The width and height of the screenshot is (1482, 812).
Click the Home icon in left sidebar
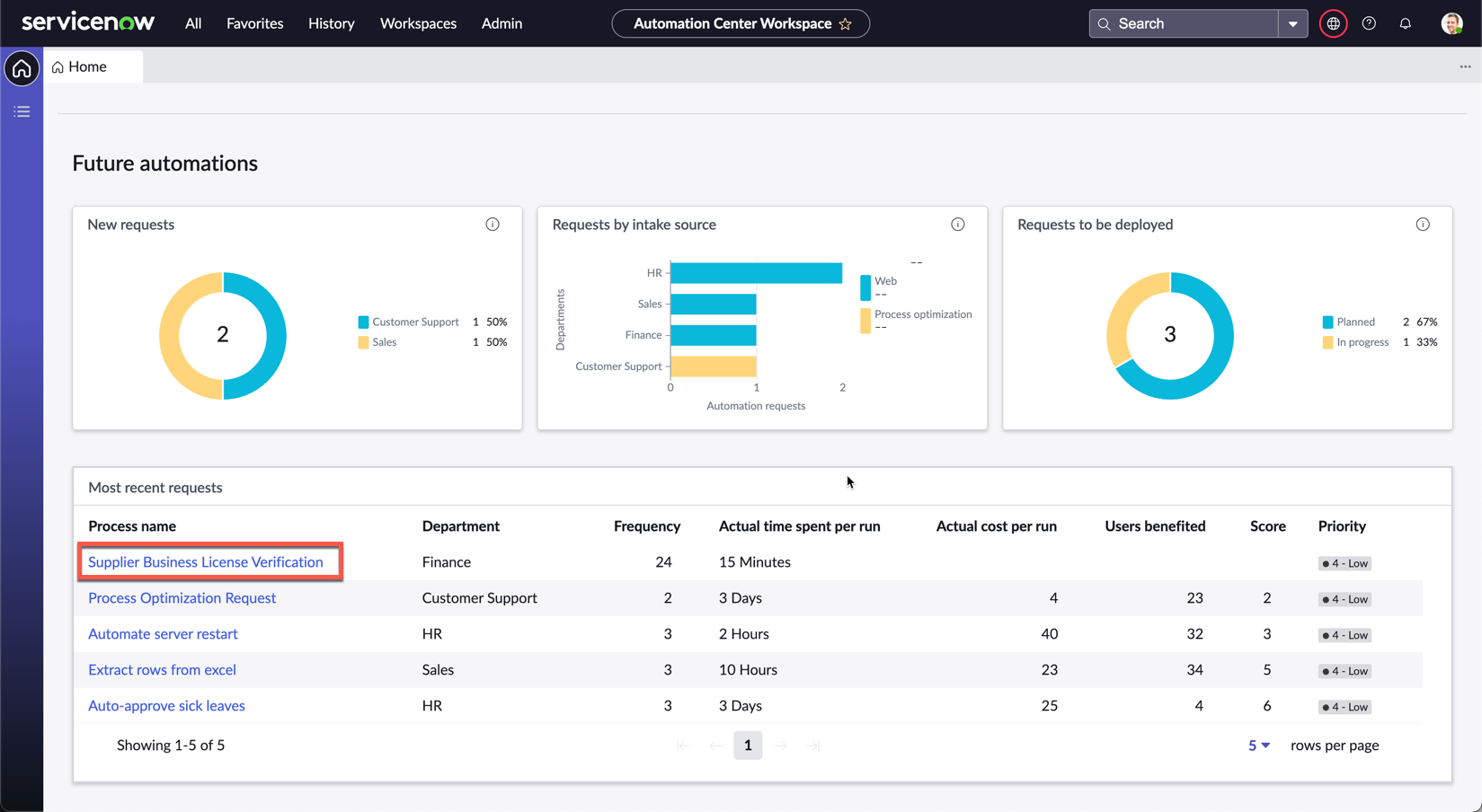click(22, 69)
